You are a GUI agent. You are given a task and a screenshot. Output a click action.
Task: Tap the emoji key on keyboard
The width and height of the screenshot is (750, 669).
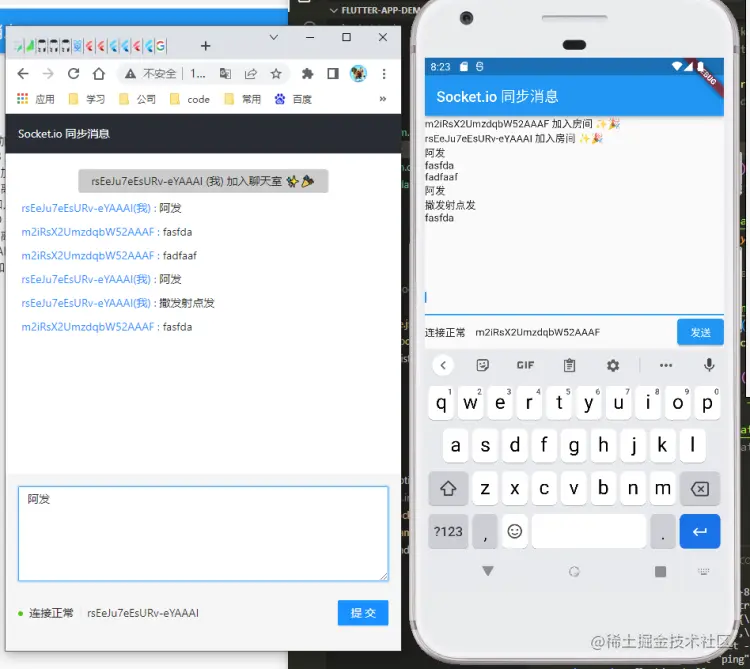point(515,531)
